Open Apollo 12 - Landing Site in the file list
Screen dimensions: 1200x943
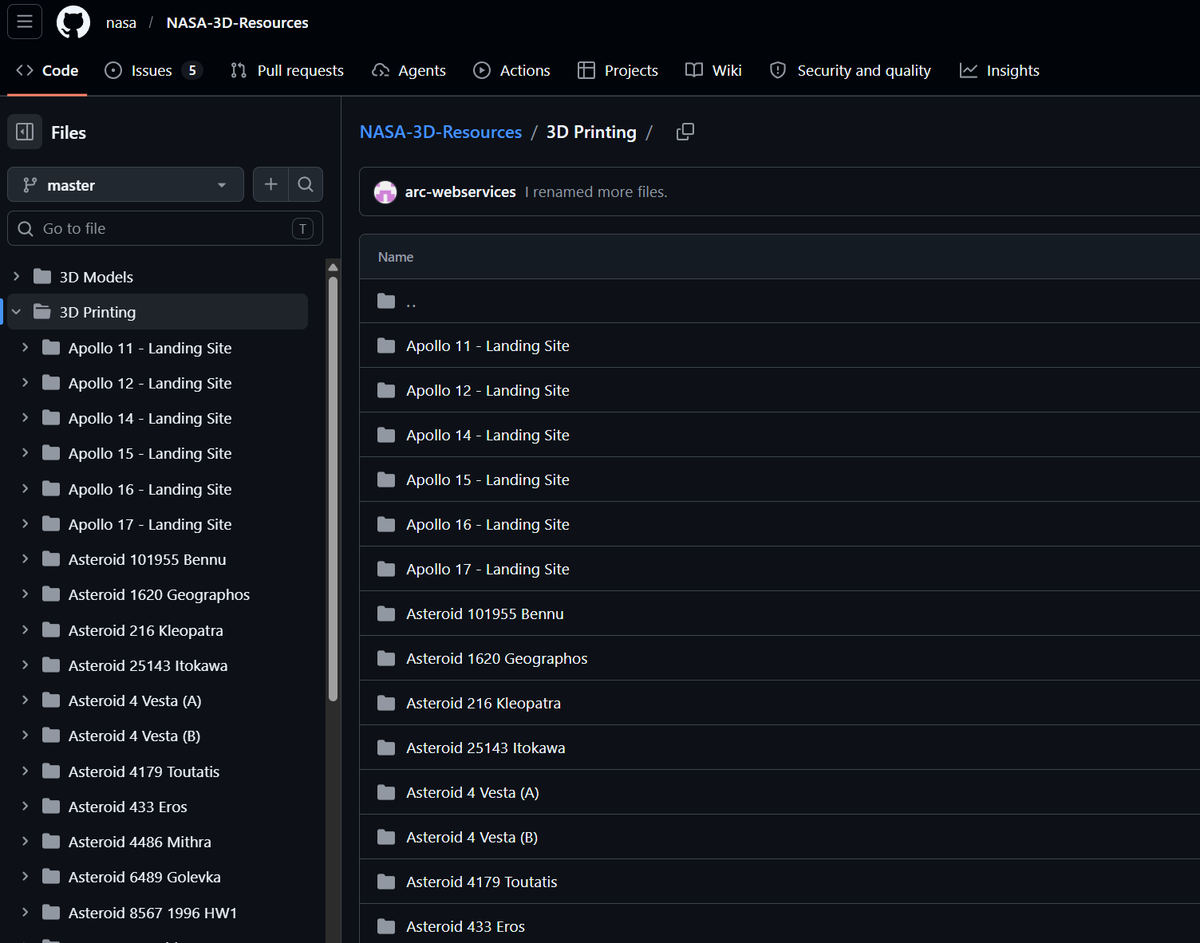pyautogui.click(x=488, y=390)
